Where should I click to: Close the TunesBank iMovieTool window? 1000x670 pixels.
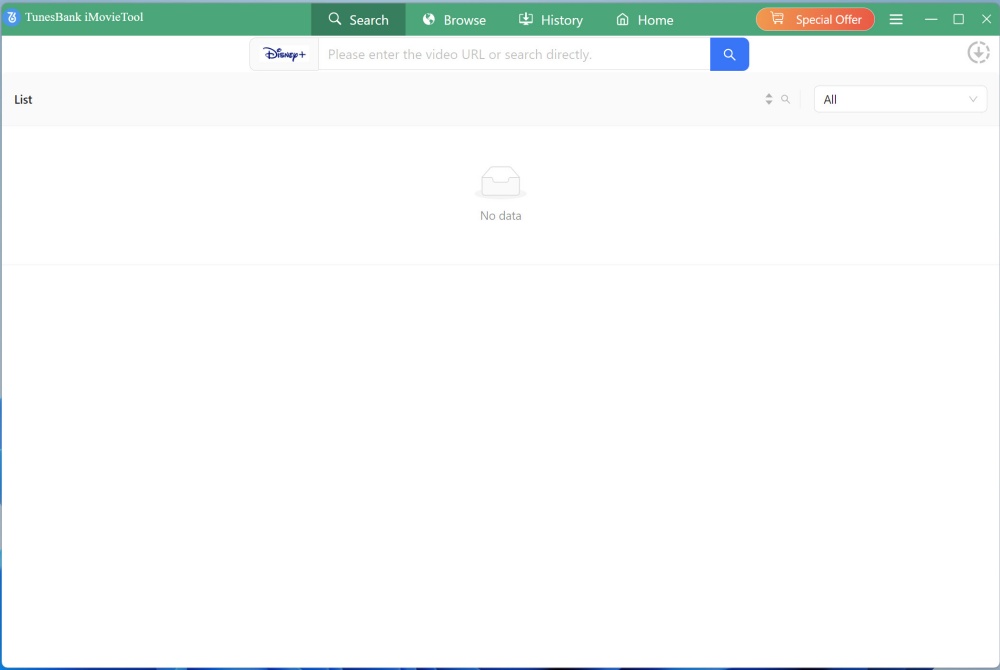pos(986,19)
